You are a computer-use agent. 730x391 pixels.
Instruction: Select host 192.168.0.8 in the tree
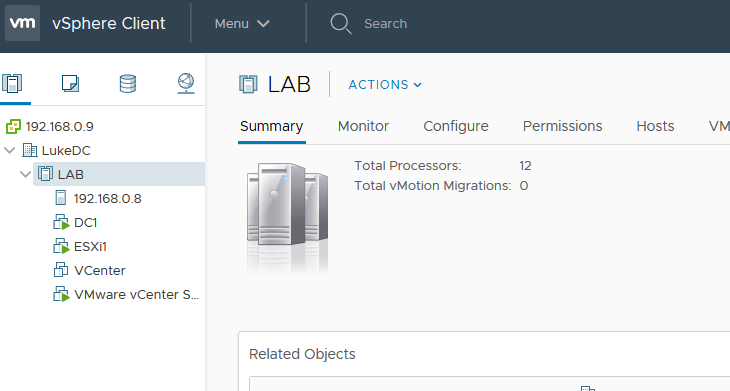pyautogui.click(x=108, y=198)
